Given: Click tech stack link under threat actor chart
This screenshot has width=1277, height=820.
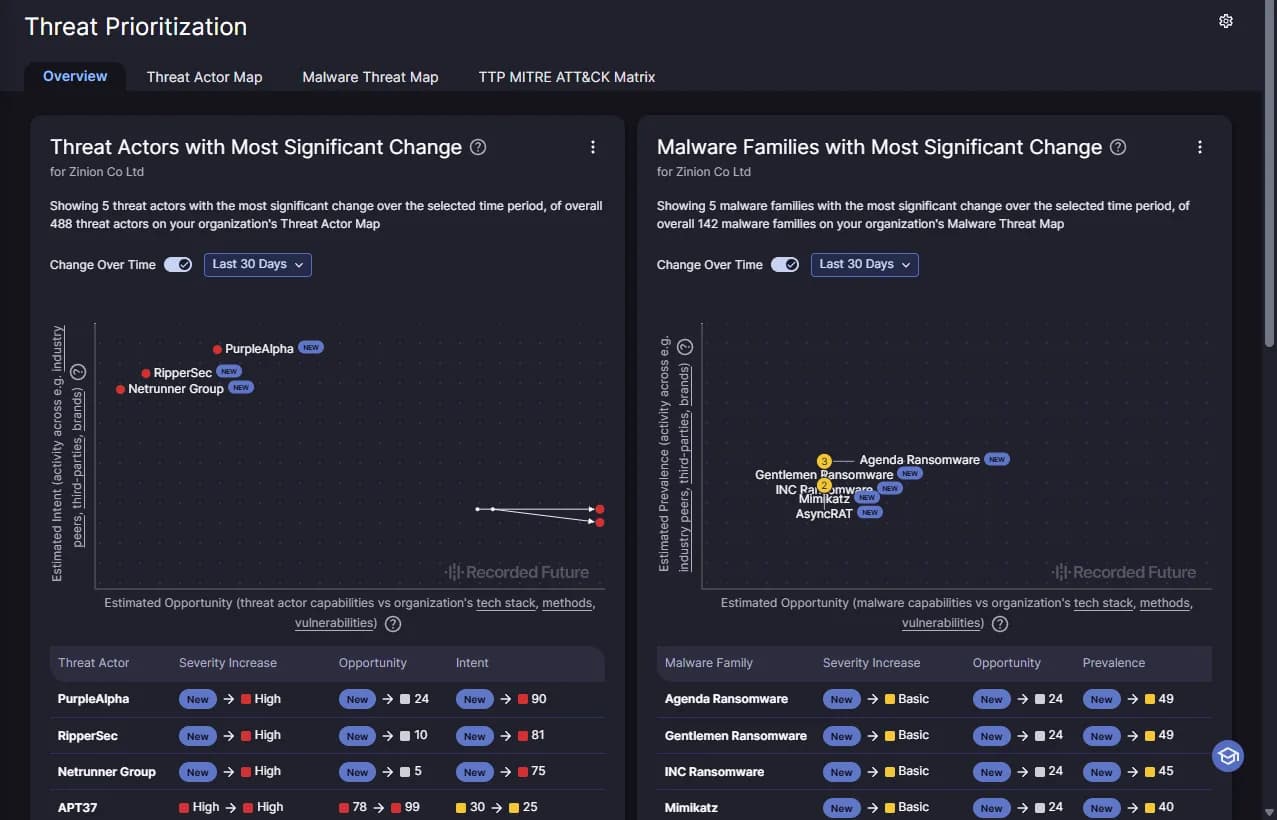Looking at the screenshot, I should point(506,604).
